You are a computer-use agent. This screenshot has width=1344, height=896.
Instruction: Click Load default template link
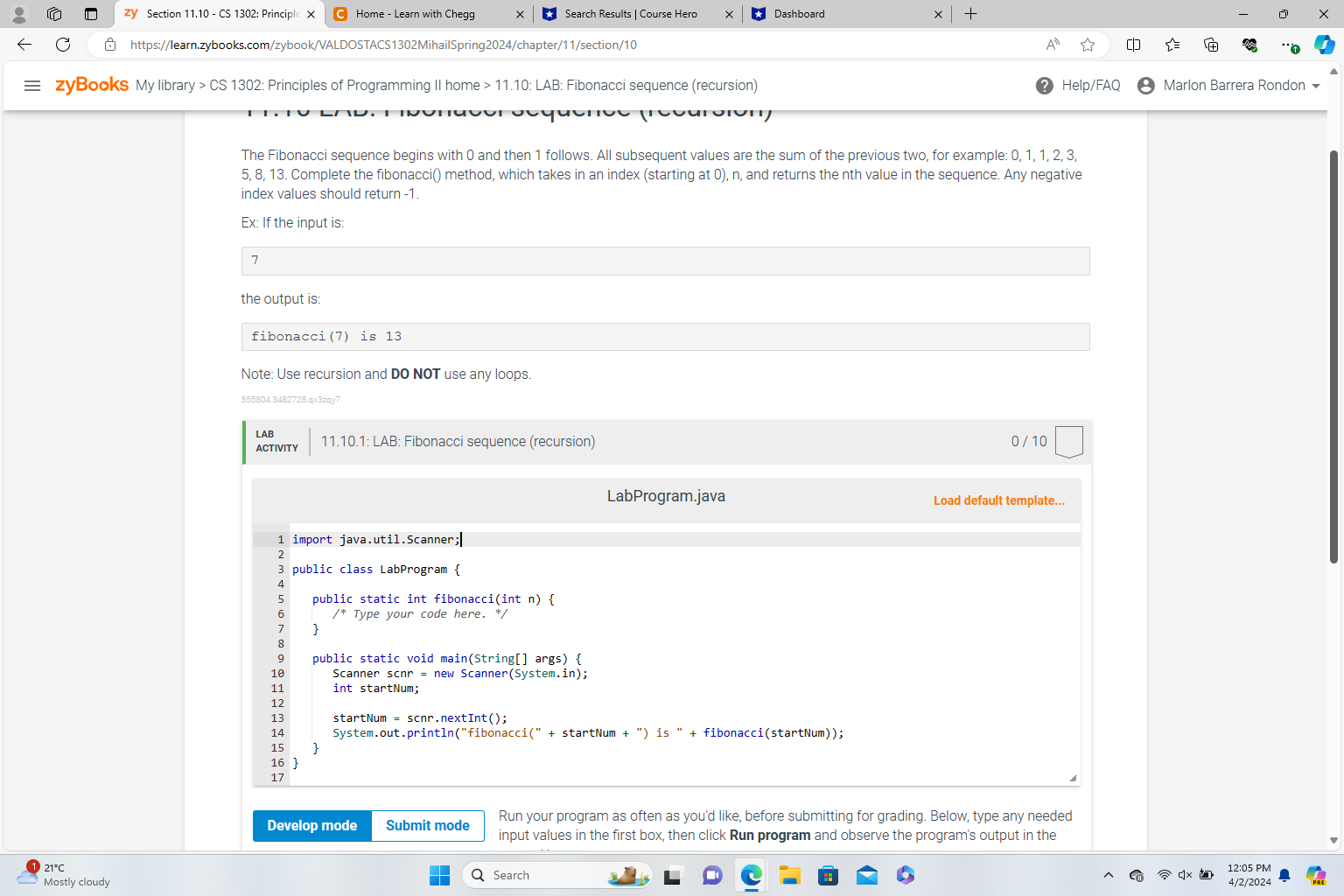coord(998,500)
